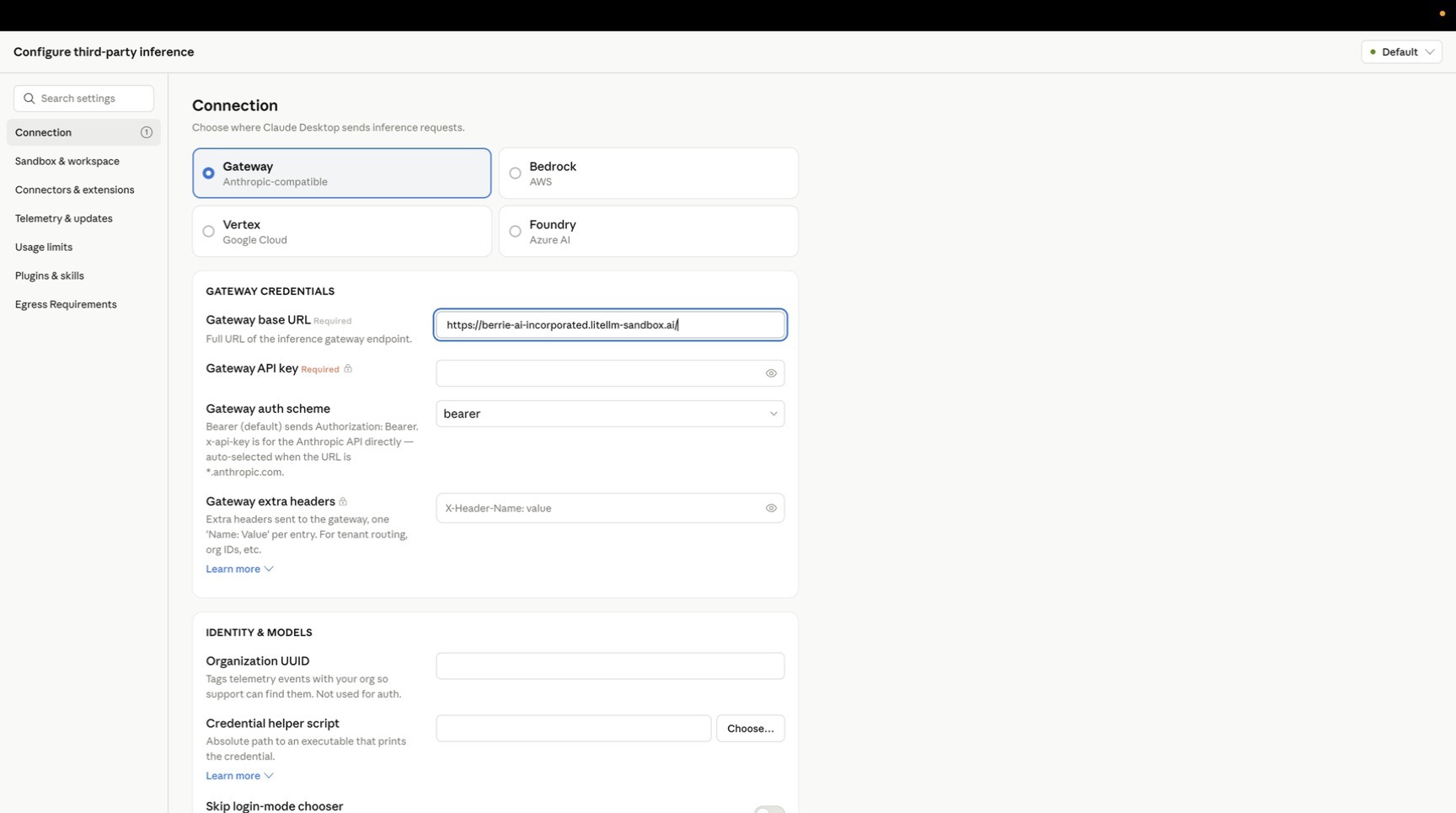Reveal the Gateway API key with eye icon
The width and height of the screenshot is (1456, 813).
[771, 373]
